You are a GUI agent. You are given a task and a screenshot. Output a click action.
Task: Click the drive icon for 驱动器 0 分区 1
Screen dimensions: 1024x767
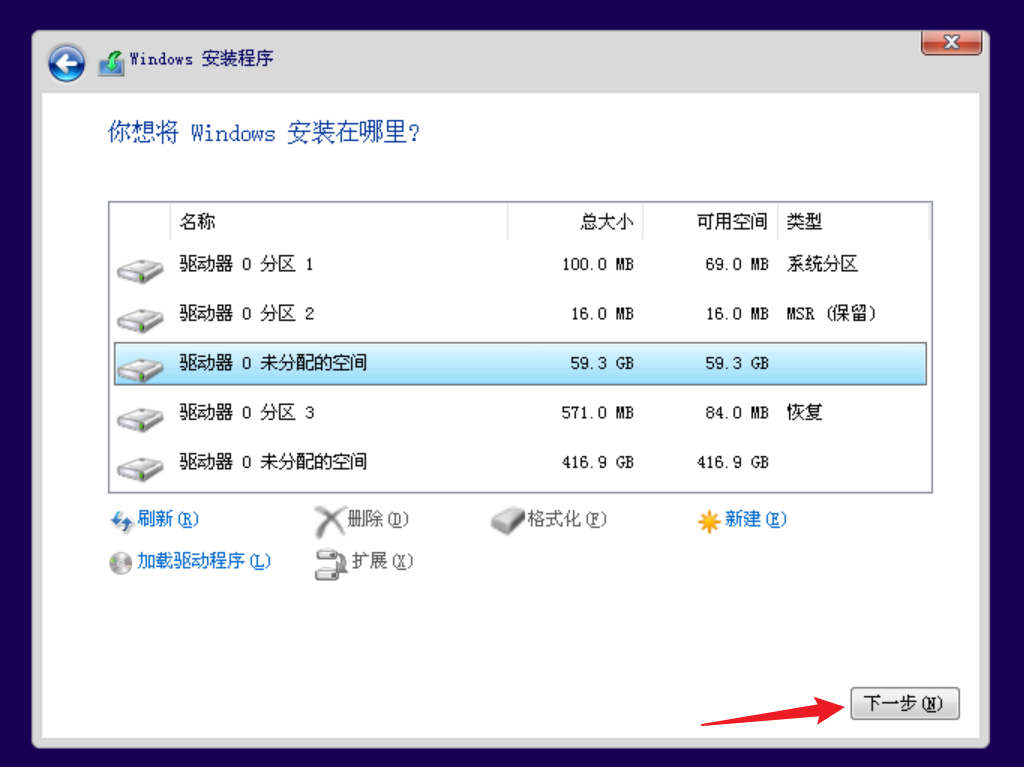140,270
